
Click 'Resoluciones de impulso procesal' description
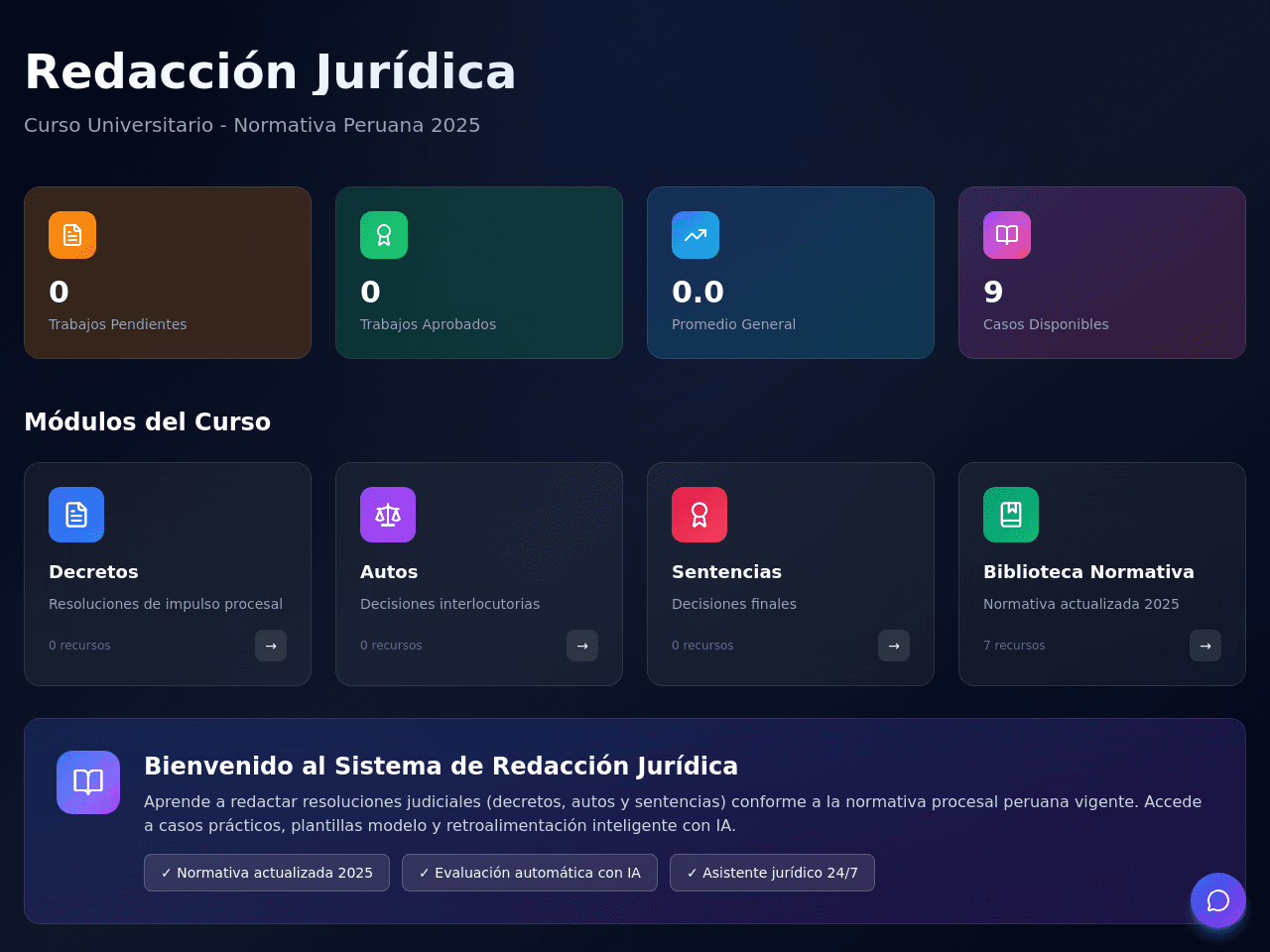pyautogui.click(x=166, y=604)
